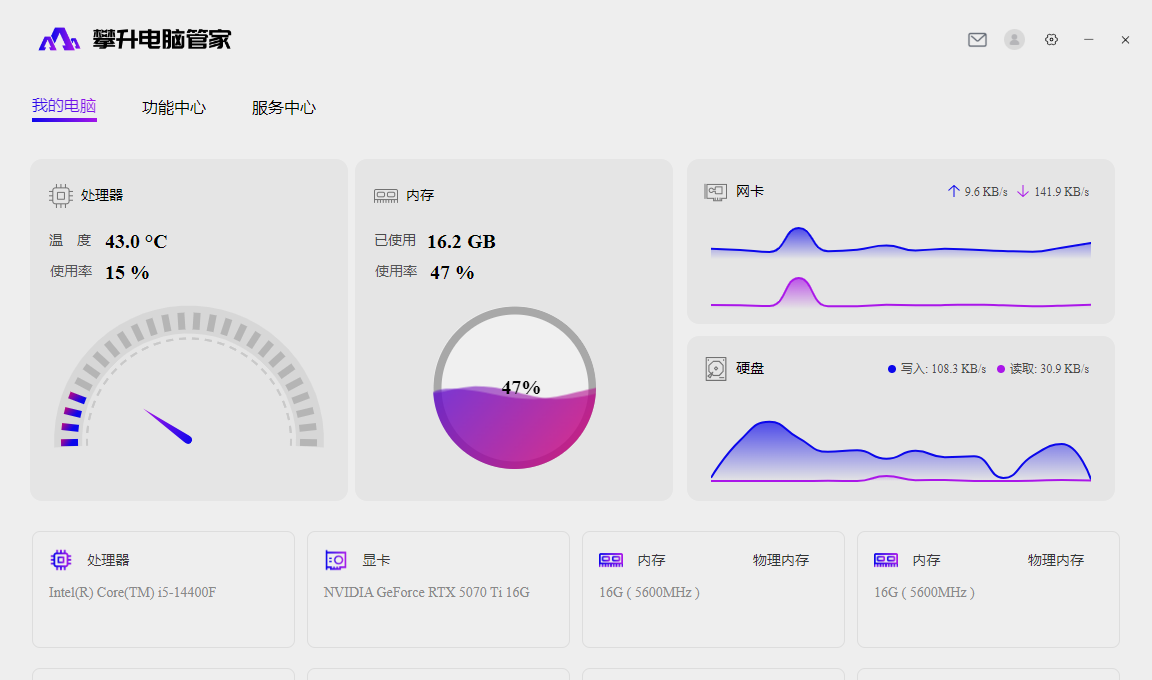Select the Intel Core i5-14400F processor card
This screenshot has width=1152, height=680.
click(x=163, y=589)
